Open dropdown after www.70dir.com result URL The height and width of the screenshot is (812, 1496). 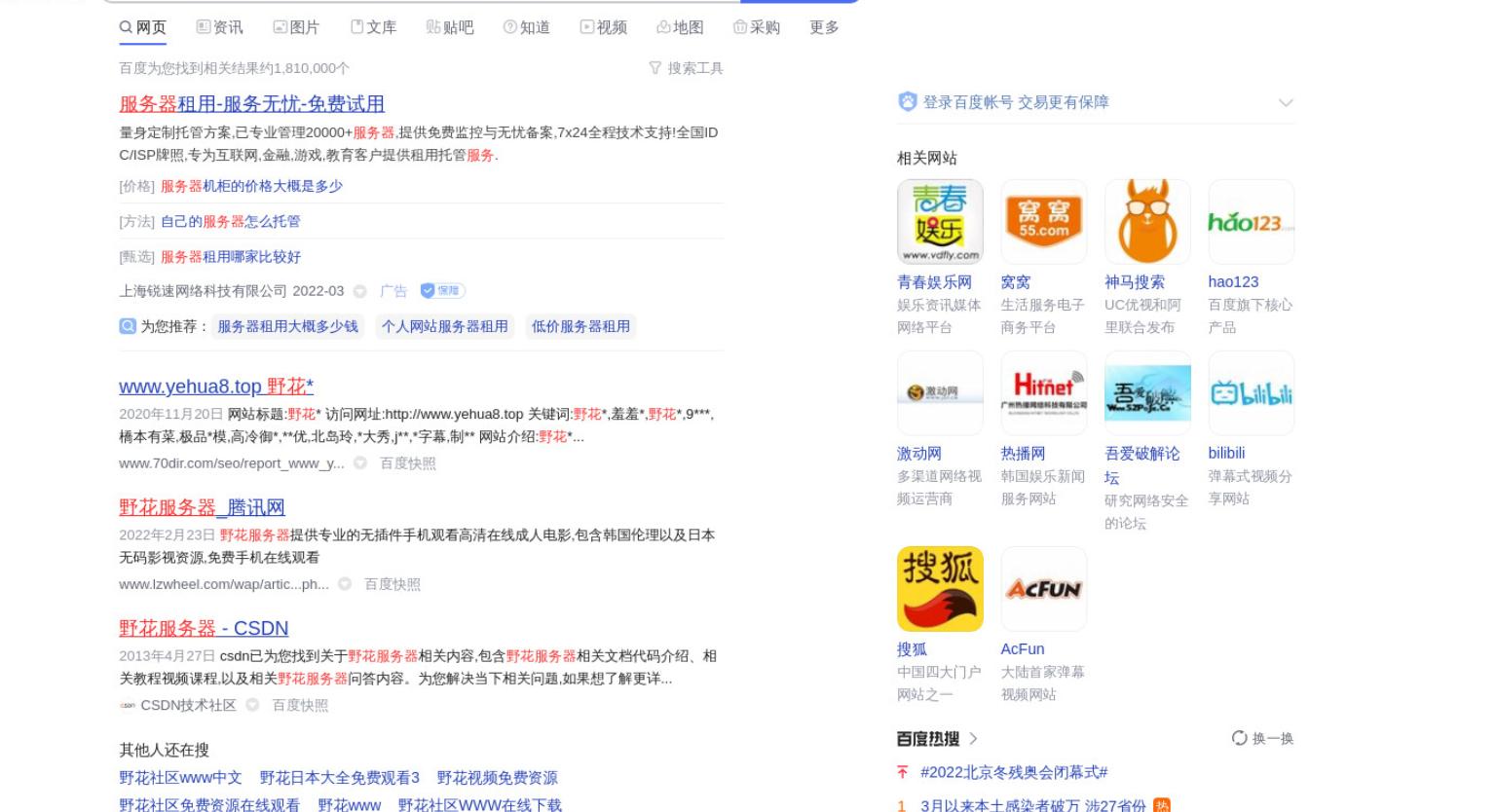(x=360, y=463)
